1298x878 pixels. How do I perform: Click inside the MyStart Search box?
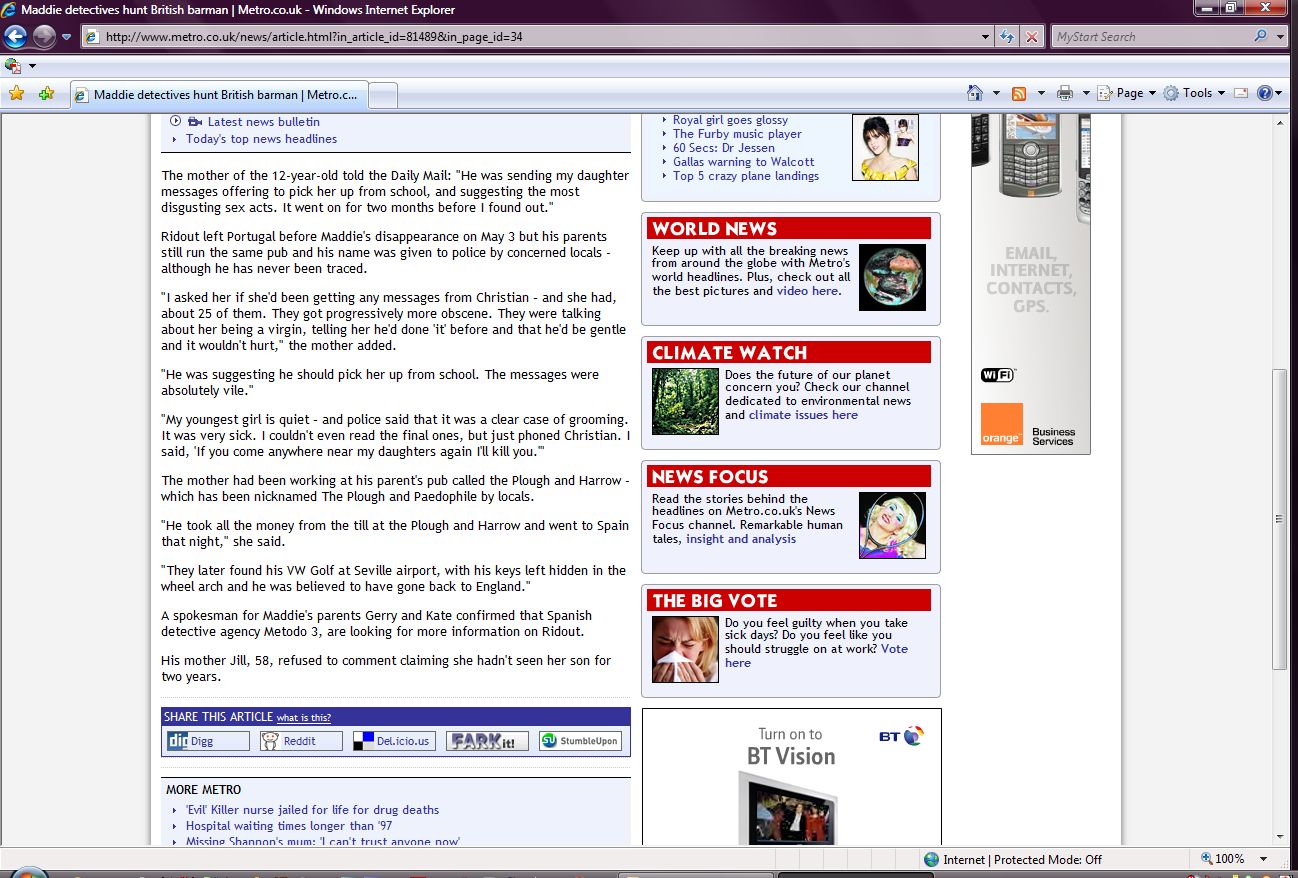pos(1150,37)
